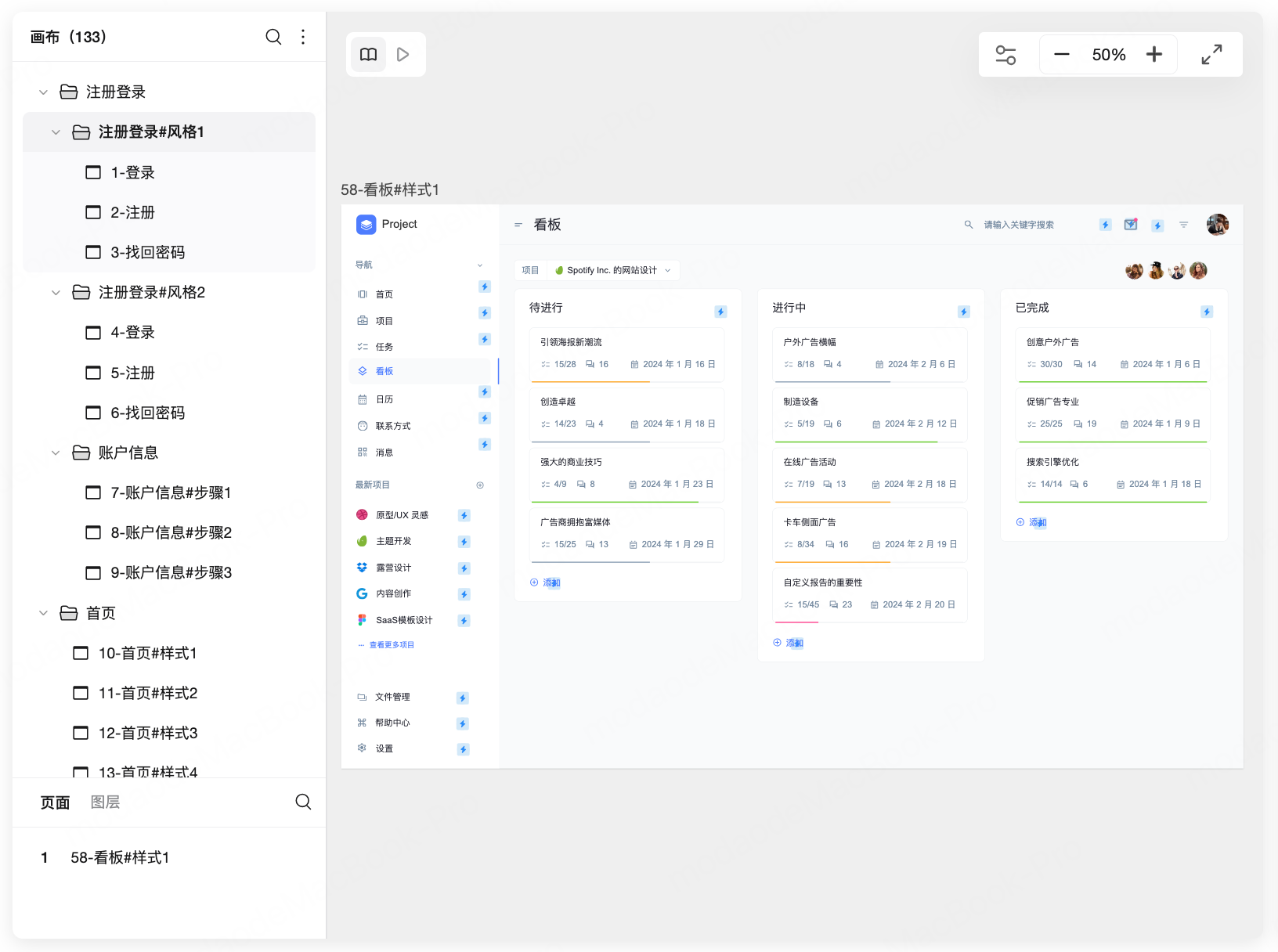
Task: Click 添加 under 待进行 column
Action: pos(545,582)
